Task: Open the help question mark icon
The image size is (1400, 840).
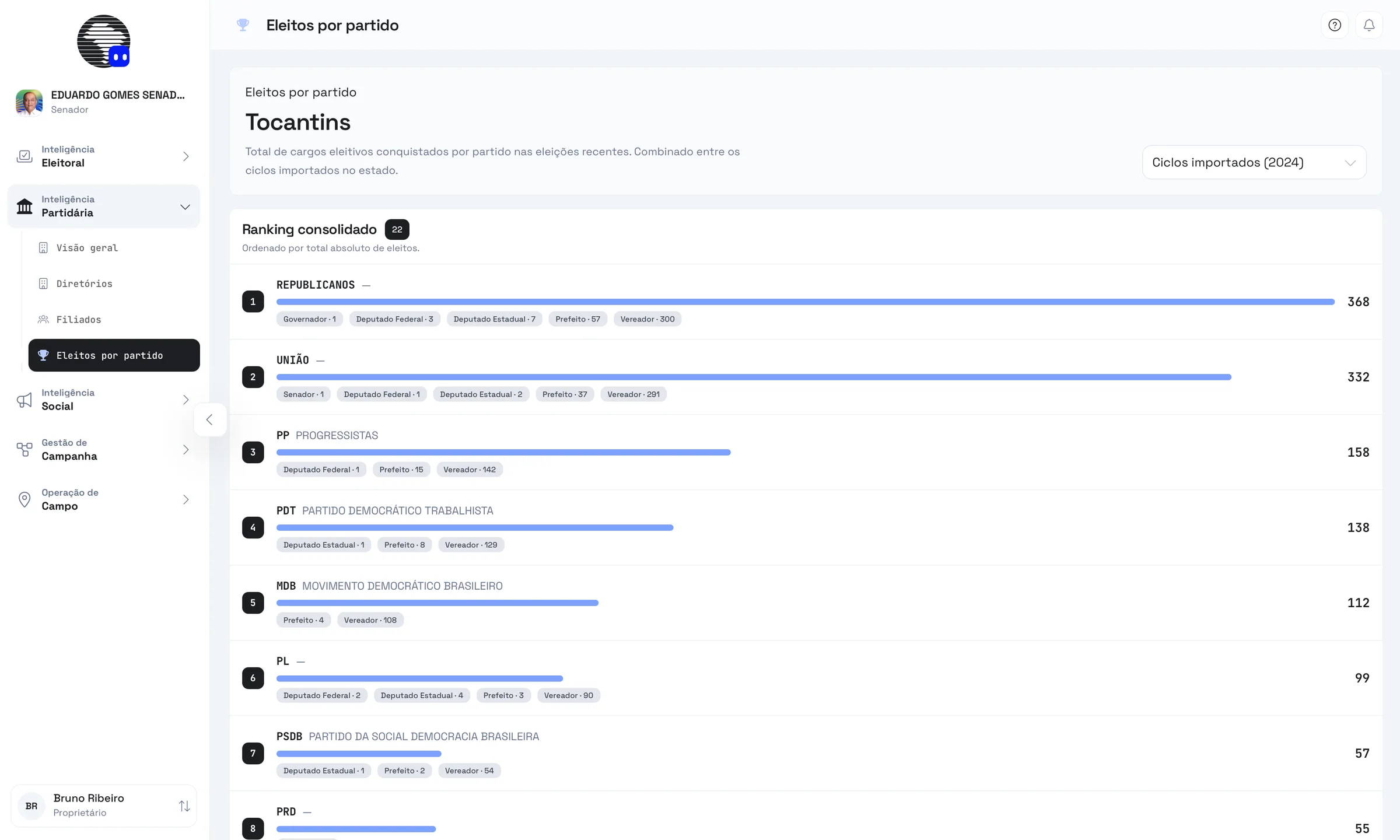Action: [x=1335, y=25]
